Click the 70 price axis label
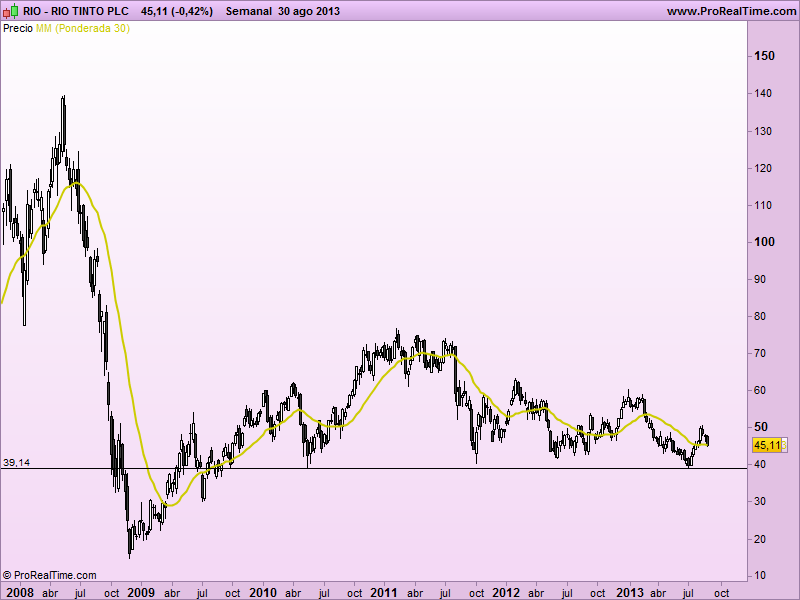The width and height of the screenshot is (800, 600). 760,353
